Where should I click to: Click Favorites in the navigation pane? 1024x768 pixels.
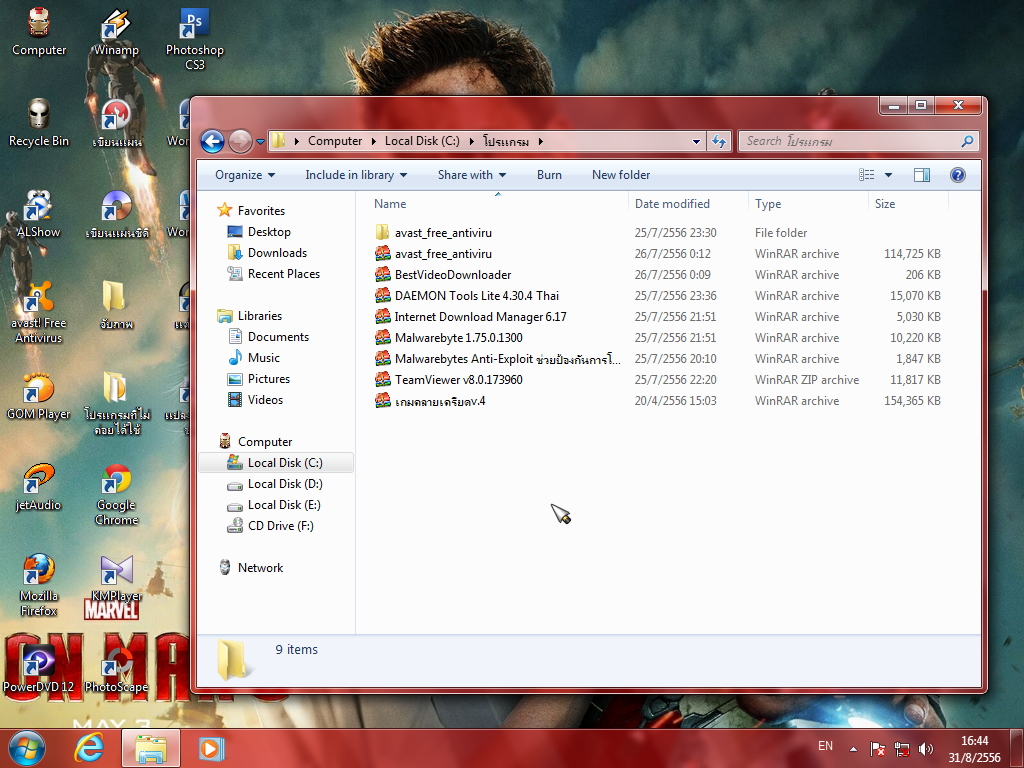pyautogui.click(x=261, y=210)
